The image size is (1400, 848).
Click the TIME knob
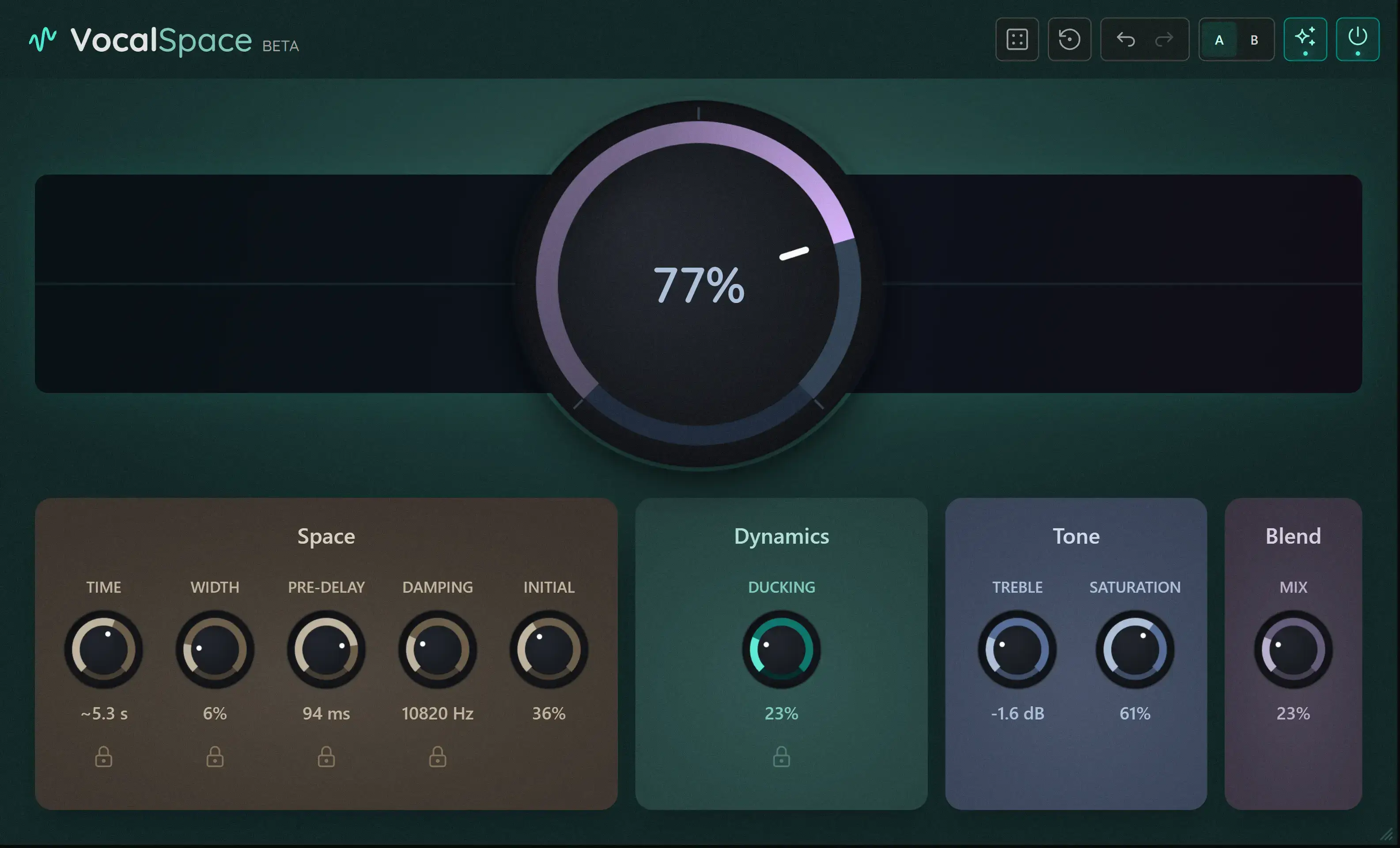tap(103, 649)
